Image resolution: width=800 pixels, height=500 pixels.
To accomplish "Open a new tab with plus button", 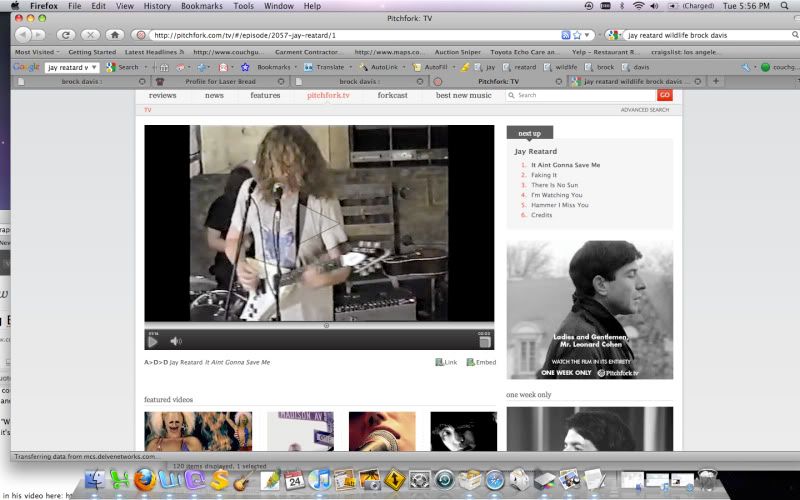I will coord(716,81).
